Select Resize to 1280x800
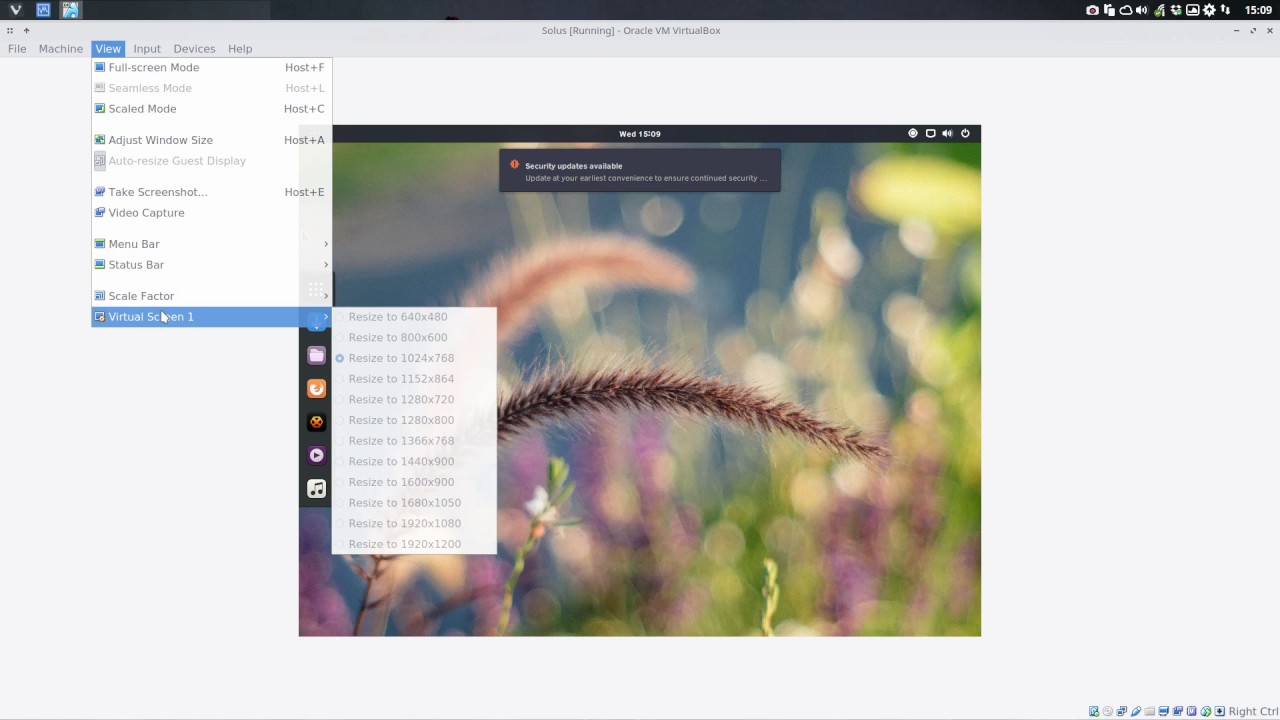 (x=414, y=420)
